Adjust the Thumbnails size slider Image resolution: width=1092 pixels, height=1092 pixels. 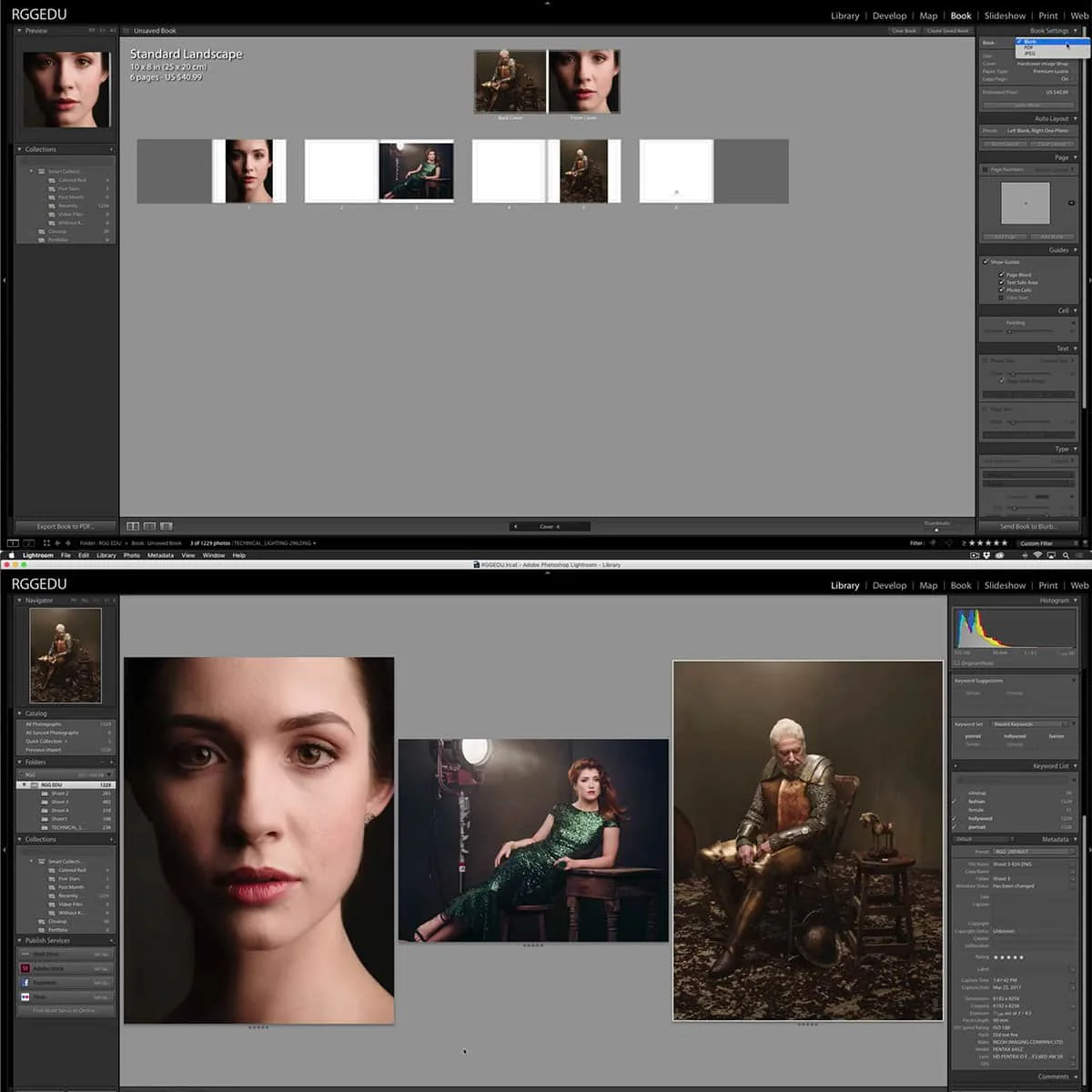click(936, 529)
